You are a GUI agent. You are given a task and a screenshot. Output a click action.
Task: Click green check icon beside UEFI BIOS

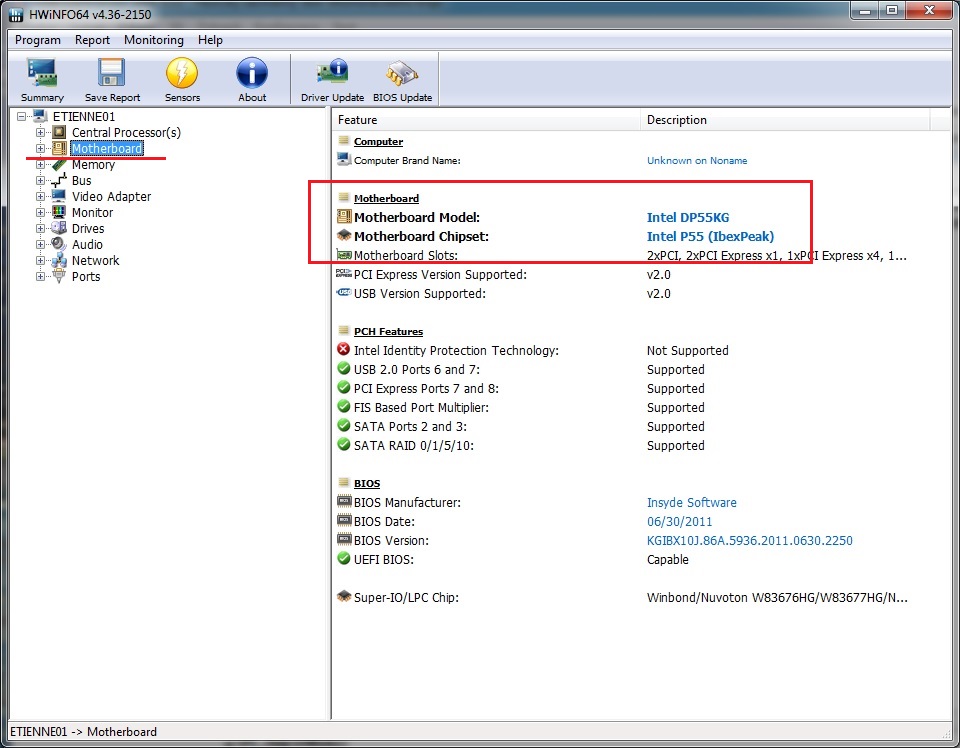click(343, 558)
